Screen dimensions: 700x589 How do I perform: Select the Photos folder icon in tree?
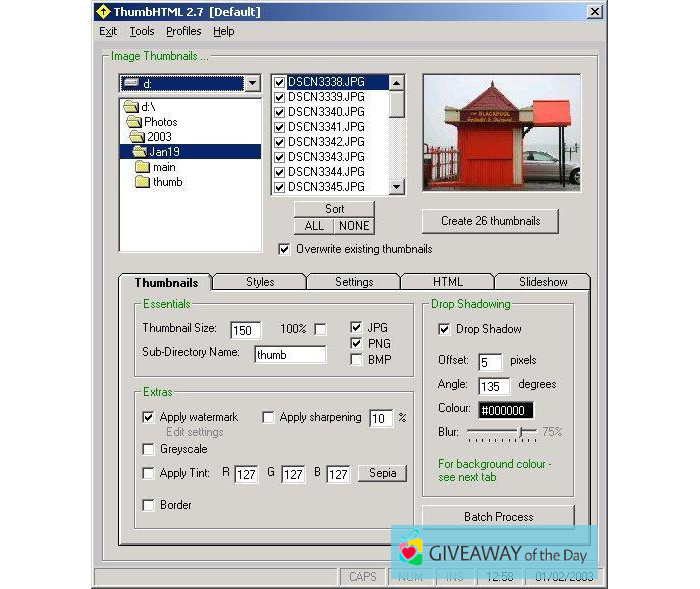click(x=135, y=122)
